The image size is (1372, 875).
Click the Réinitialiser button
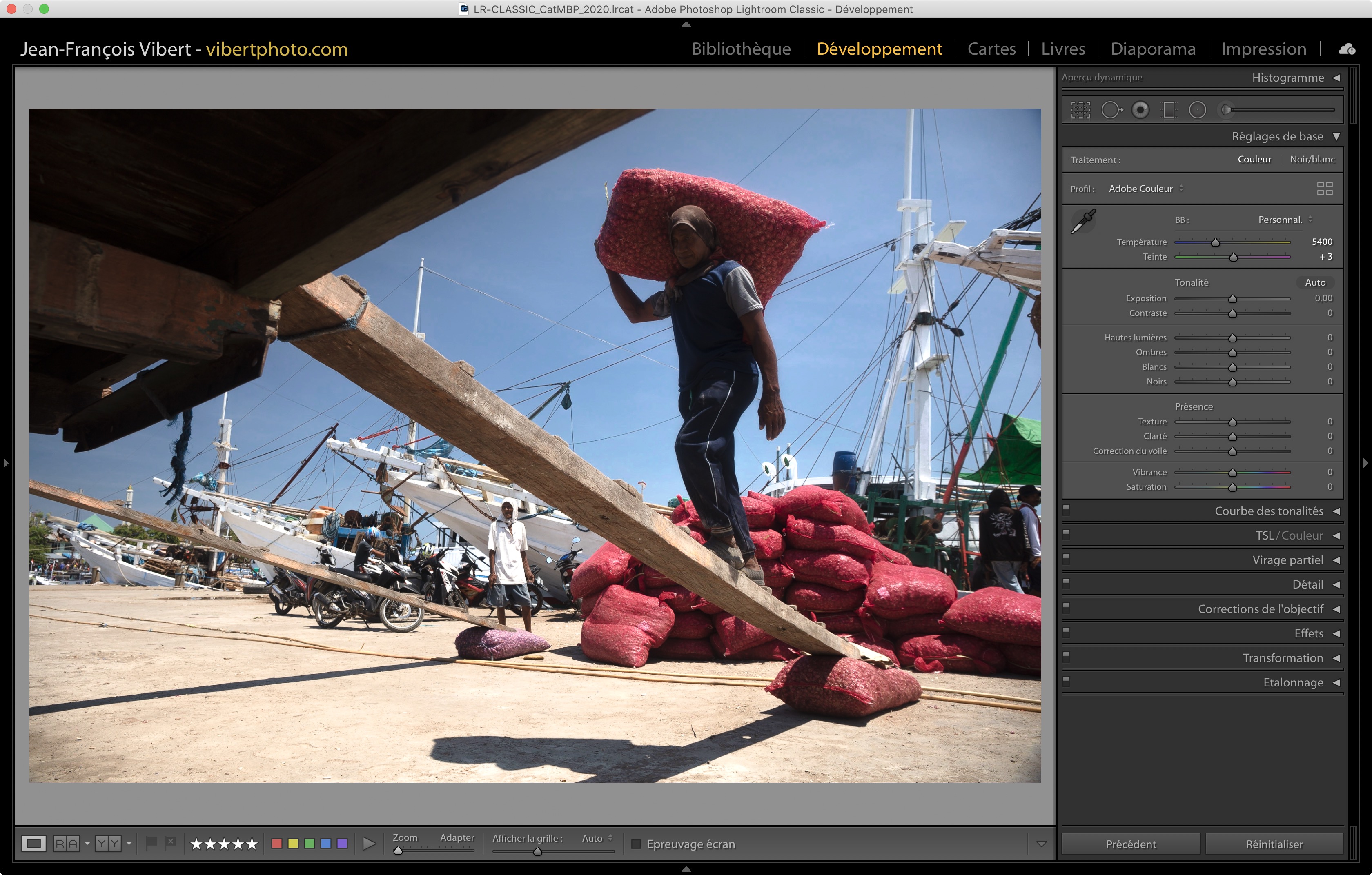pyautogui.click(x=1274, y=844)
